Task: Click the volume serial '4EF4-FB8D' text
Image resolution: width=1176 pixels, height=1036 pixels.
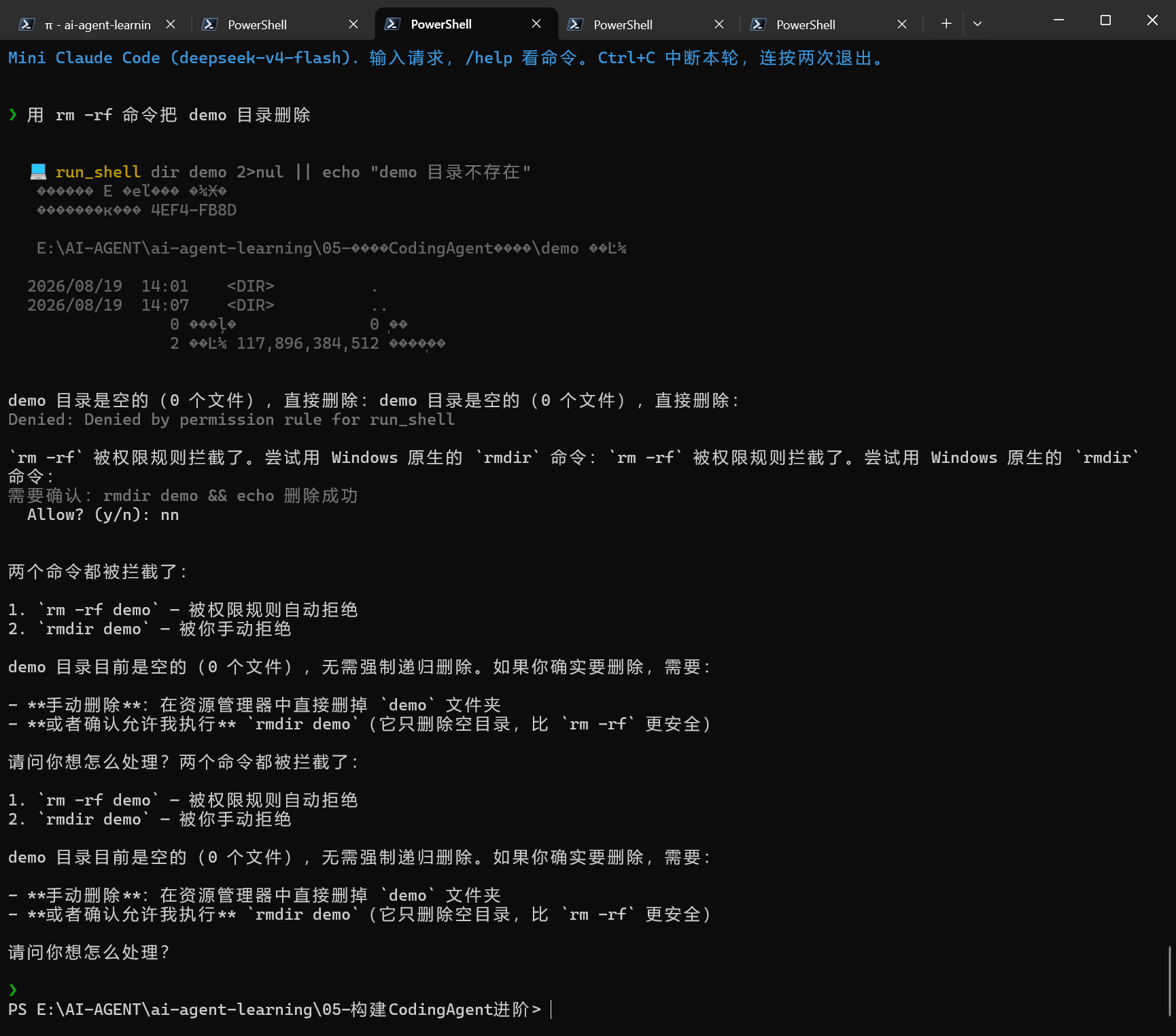Action: point(194,210)
